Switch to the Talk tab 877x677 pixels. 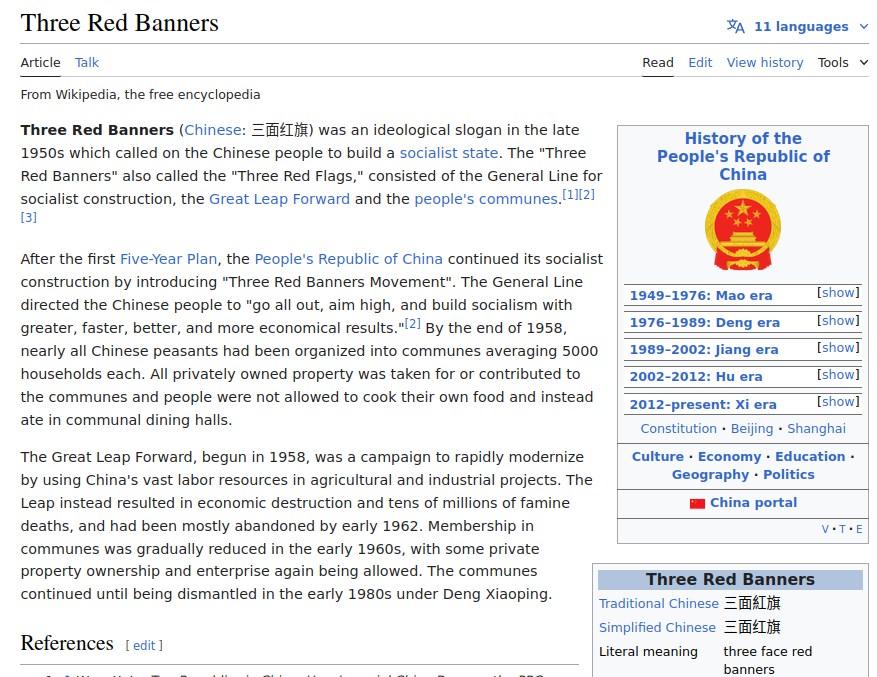(87, 63)
